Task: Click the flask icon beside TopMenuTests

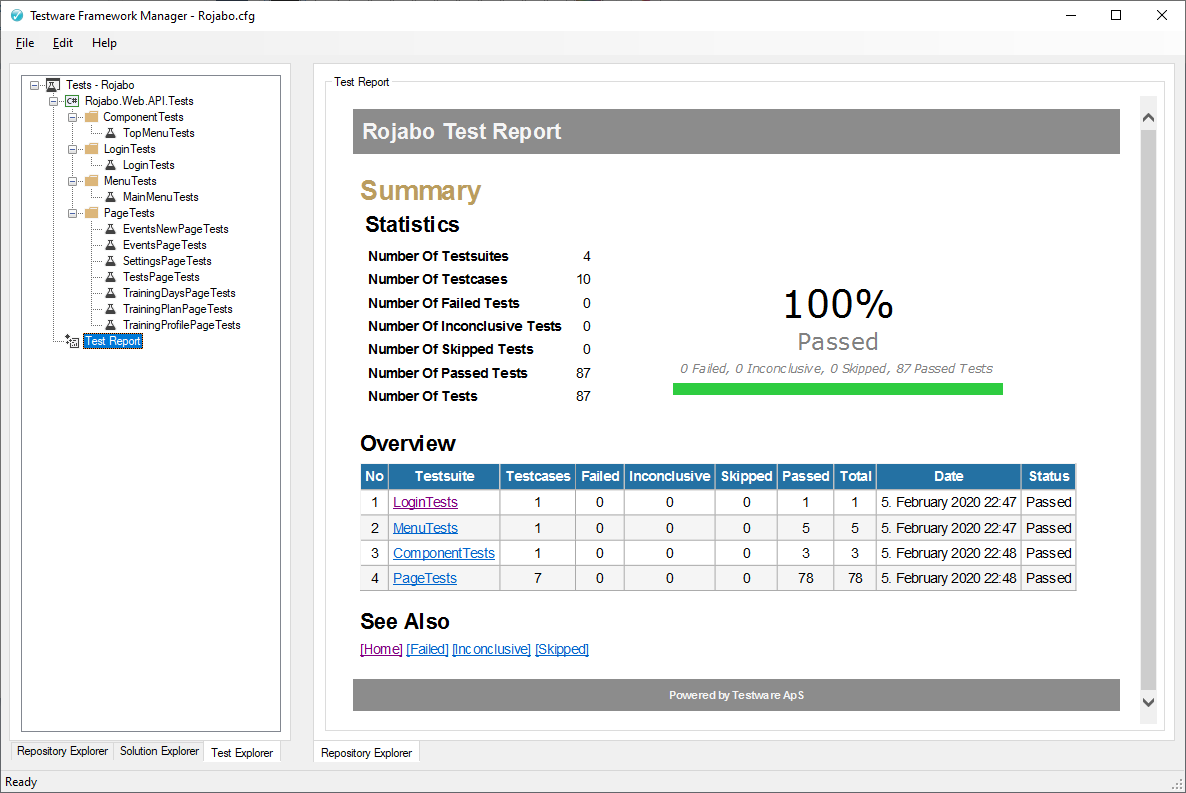Action: click(x=110, y=132)
